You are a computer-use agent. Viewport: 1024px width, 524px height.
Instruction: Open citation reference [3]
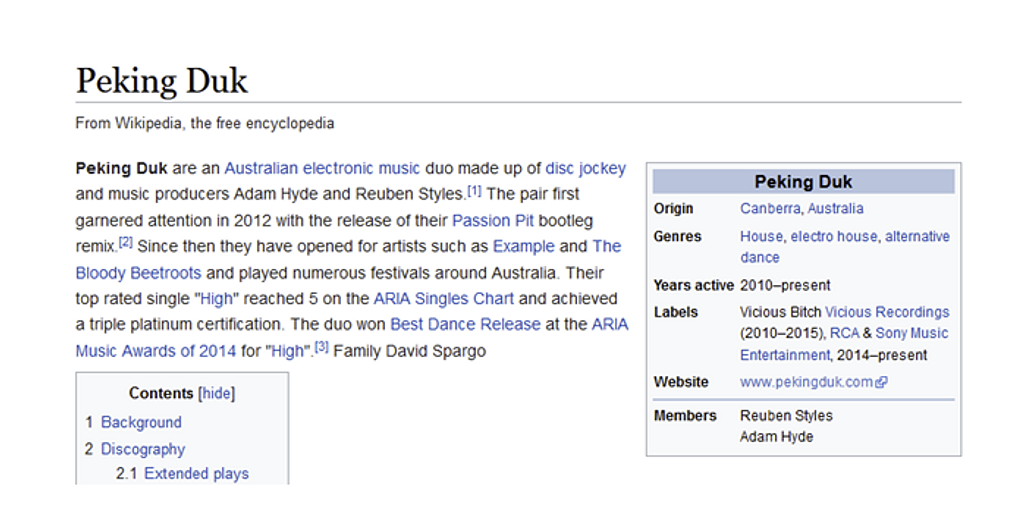[321, 348]
